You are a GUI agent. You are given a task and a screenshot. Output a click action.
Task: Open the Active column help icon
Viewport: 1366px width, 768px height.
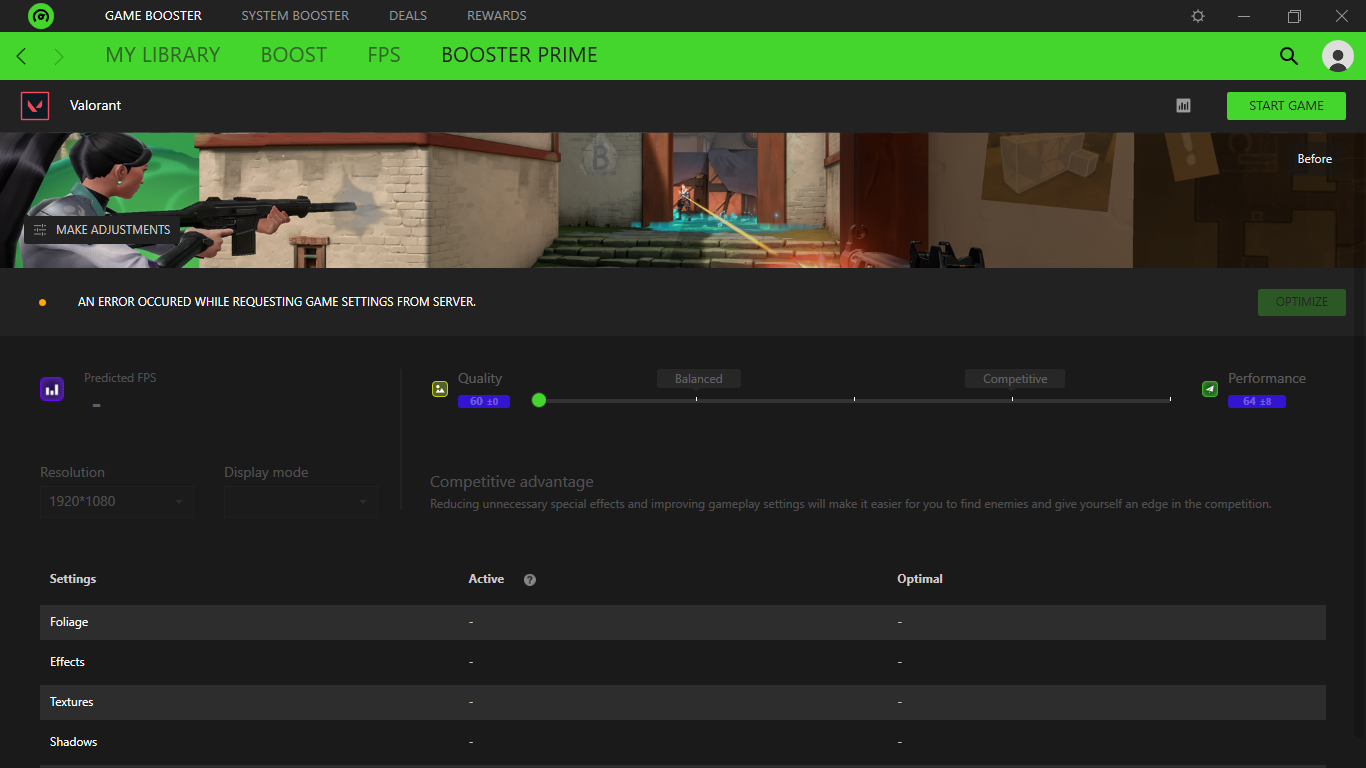[x=530, y=580]
